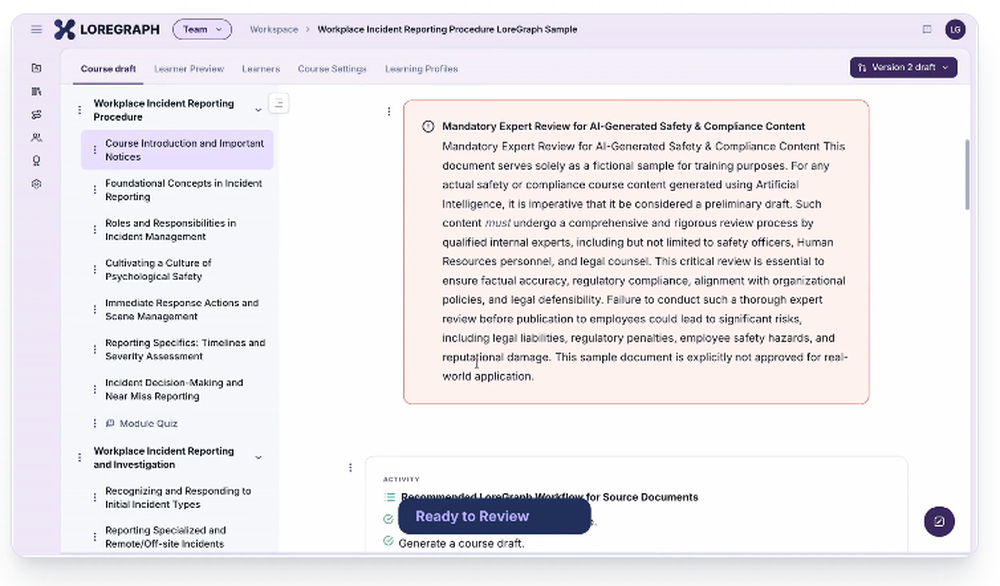Select Reporting Specifics: Timelines and Severity Assessment
The height and width of the screenshot is (586, 1000).
(185, 349)
